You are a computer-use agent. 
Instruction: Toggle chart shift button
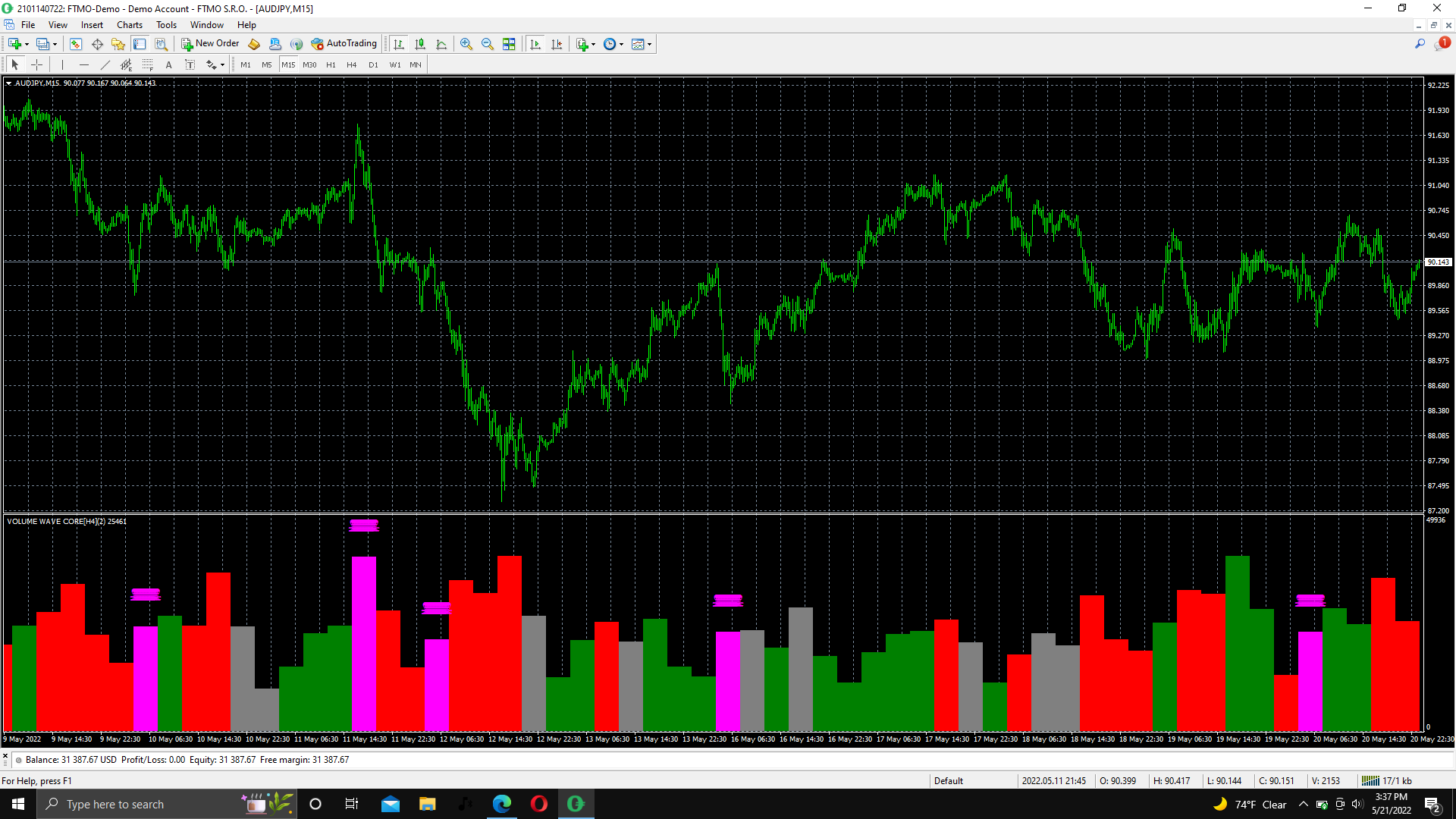pos(557,44)
